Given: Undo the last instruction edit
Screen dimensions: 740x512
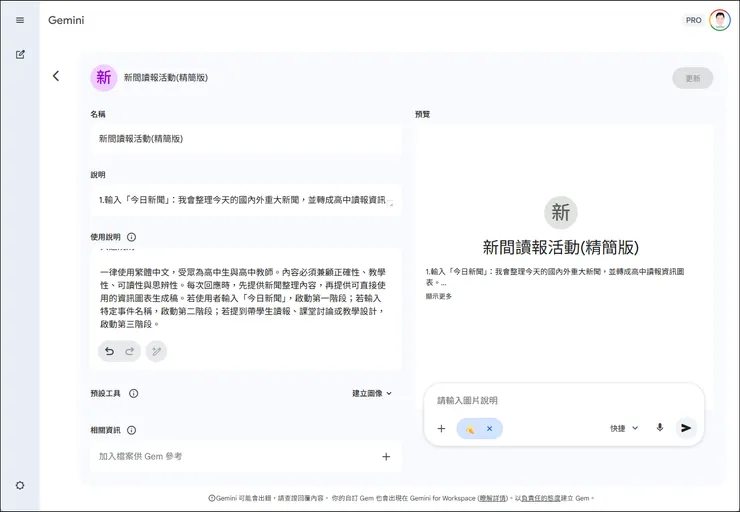Looking at the screenshot, I should (x=109, y=351).
